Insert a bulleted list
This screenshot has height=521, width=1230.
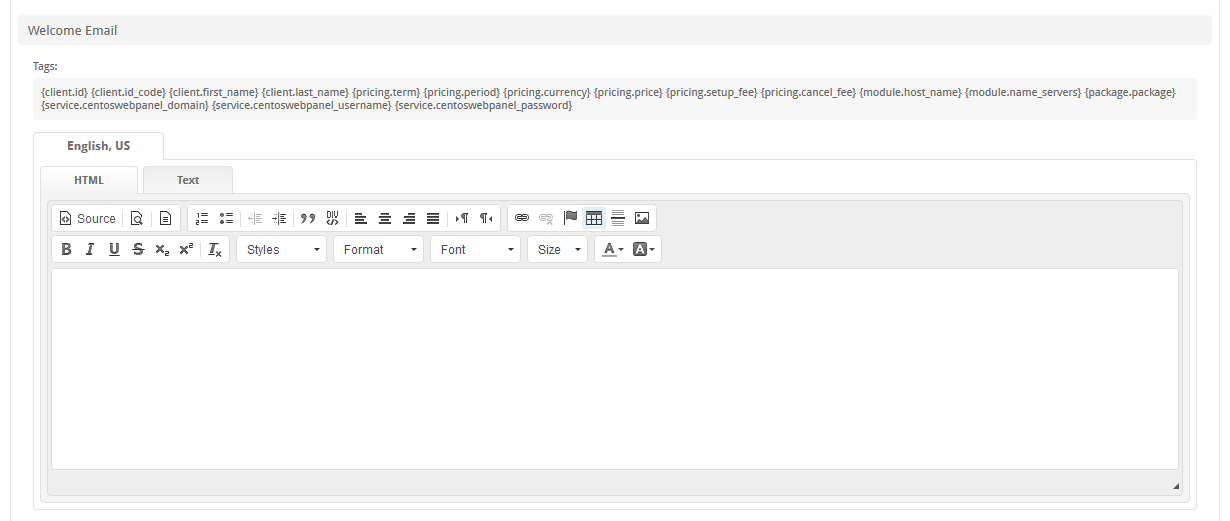[226, 218]
